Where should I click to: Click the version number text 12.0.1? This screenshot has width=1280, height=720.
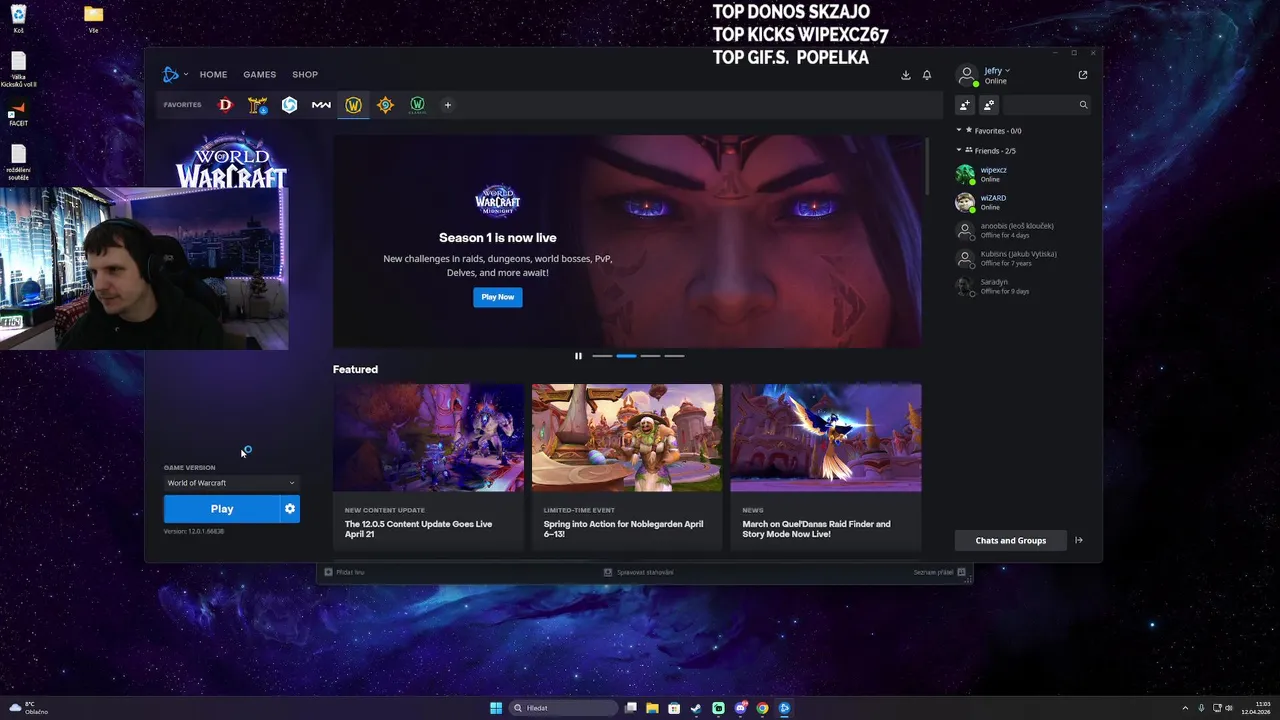[x=194, y=532]
